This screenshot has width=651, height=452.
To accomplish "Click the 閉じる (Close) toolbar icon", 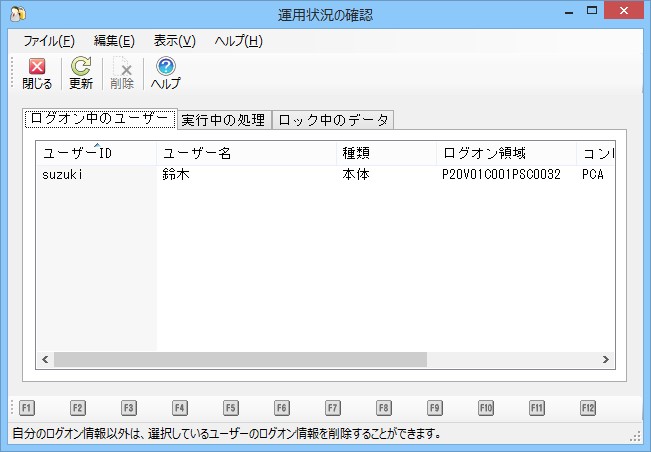I will [x=37, y=74].
